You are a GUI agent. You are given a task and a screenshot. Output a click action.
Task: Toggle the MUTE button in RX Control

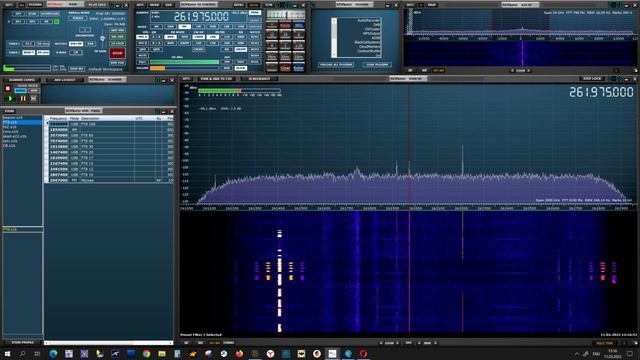click(x=141, y=55)
